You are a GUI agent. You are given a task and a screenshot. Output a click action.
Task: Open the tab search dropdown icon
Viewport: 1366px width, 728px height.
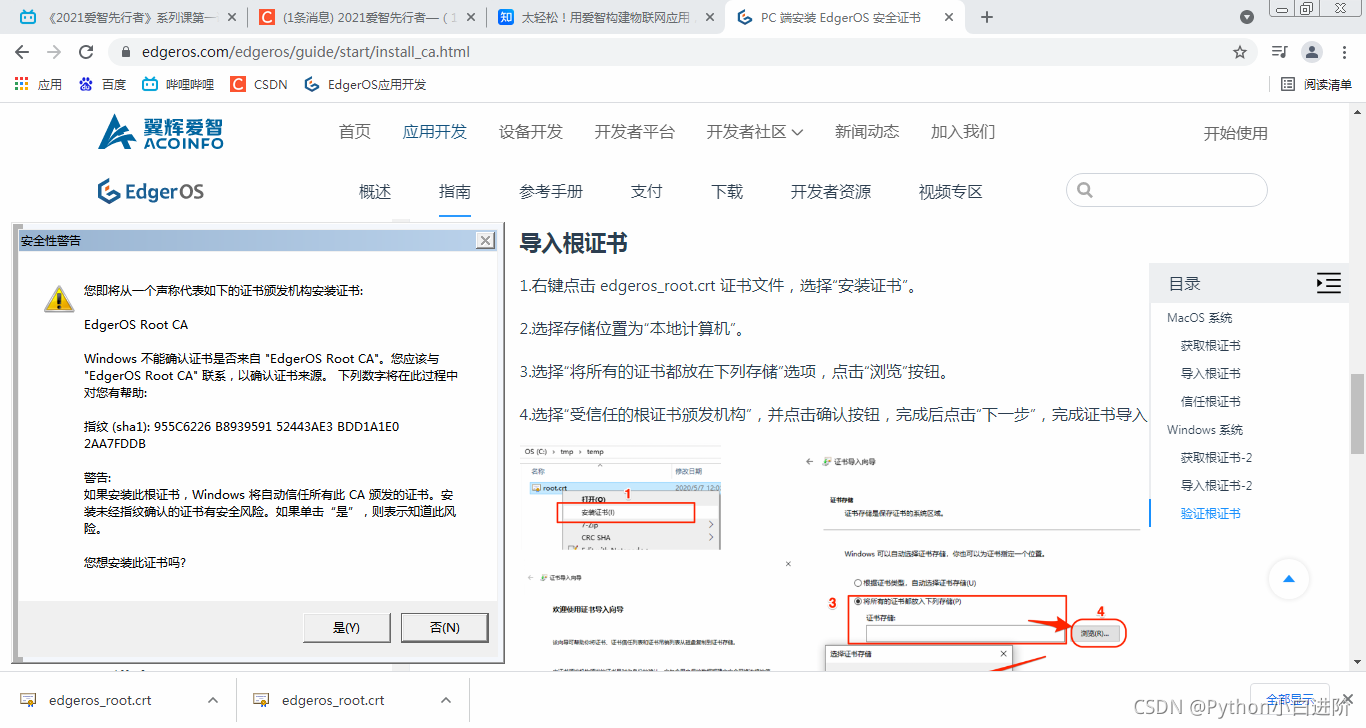[x=1247, y=17]
